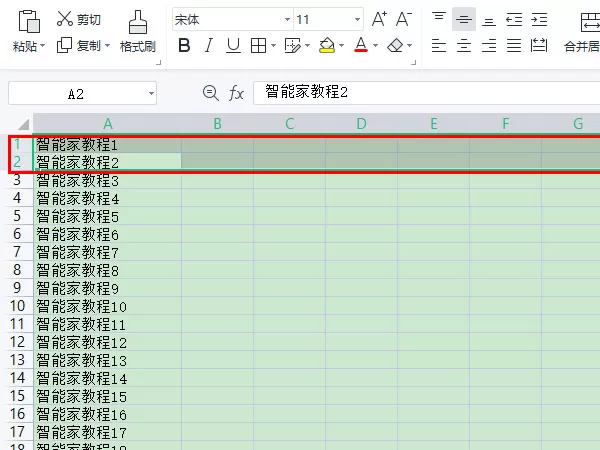Image resolution: width=600 pixels, height=450 pixels.
Task: Expand clear options arrow next to eraser
Action: coord(409,46)
